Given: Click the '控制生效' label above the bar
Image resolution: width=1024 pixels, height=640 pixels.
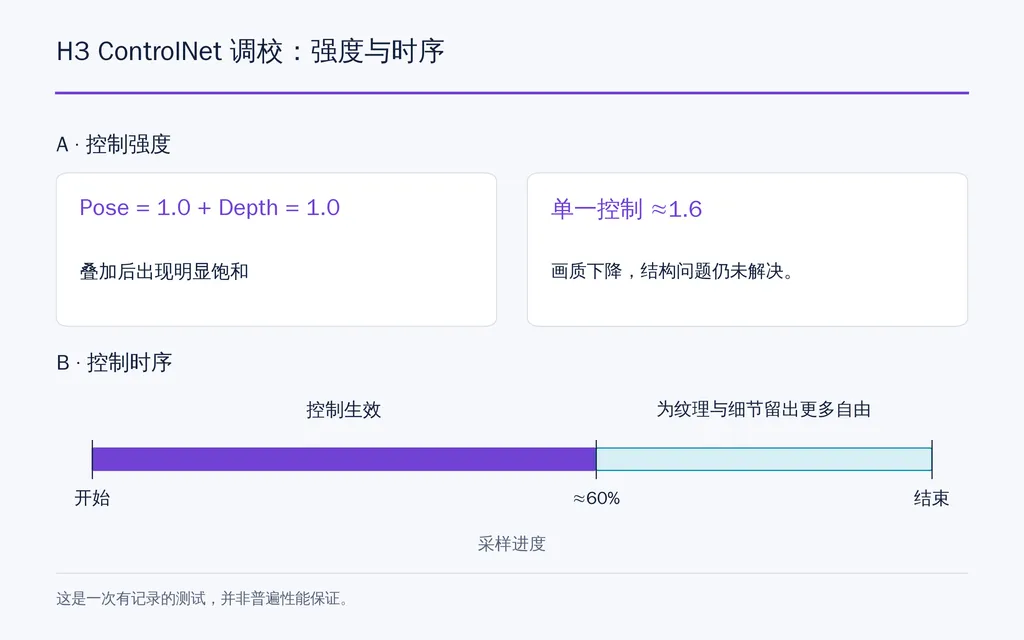Looking at the screenshot, I should (x=344, y=409).
